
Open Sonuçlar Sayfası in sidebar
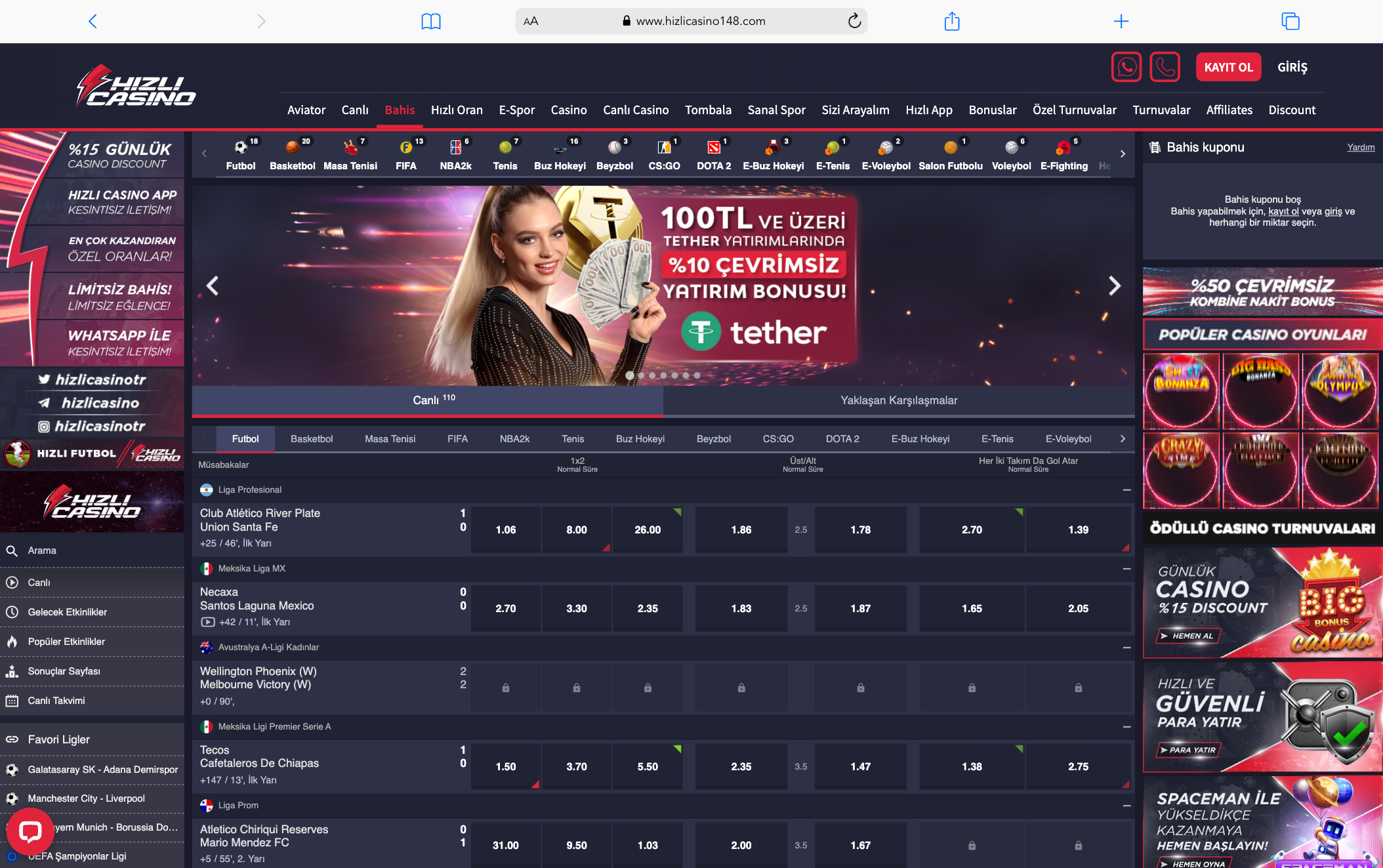[92, 671]
